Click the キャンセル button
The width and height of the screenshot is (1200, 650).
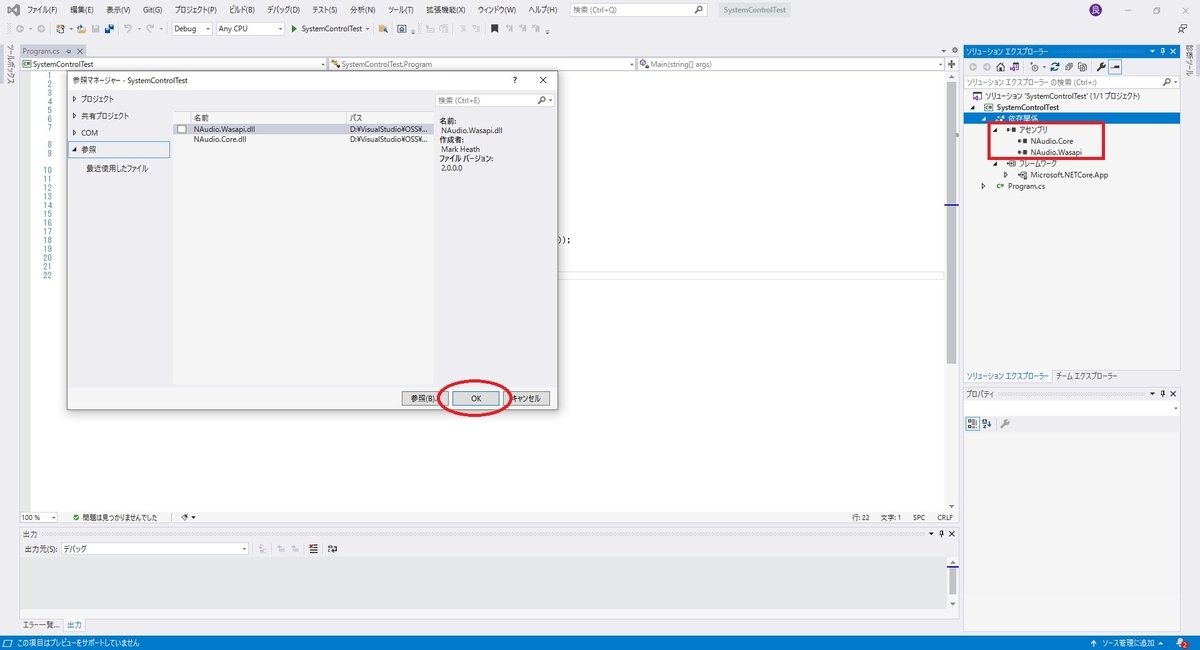pyautogui.click(x=526, y=398)
